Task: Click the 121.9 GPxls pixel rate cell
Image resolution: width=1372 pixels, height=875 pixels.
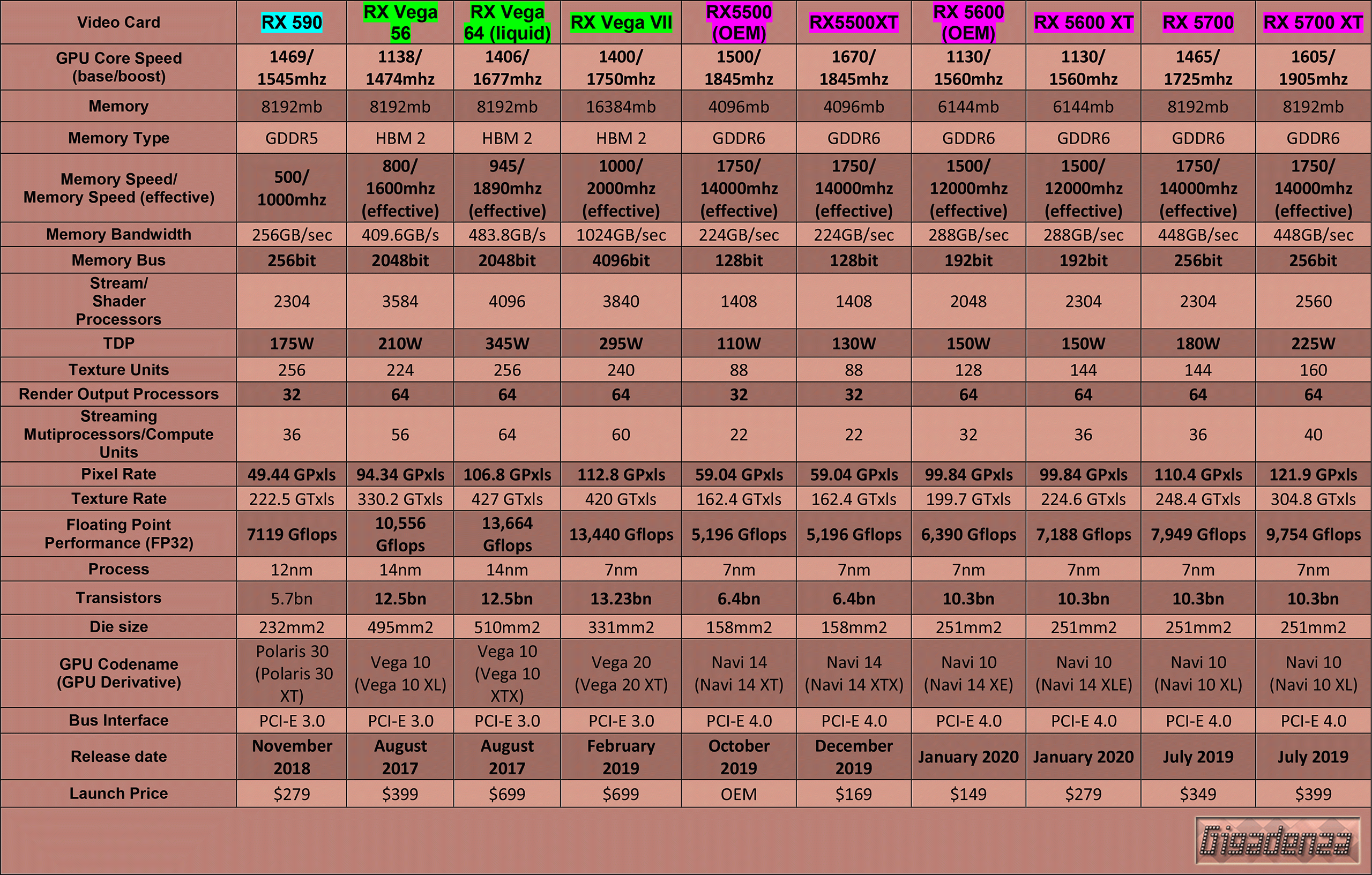Action: (1313, 475)
